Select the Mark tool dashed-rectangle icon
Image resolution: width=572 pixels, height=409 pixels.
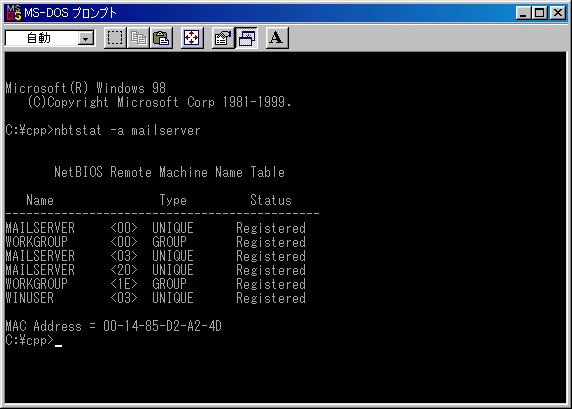[115, 38]
